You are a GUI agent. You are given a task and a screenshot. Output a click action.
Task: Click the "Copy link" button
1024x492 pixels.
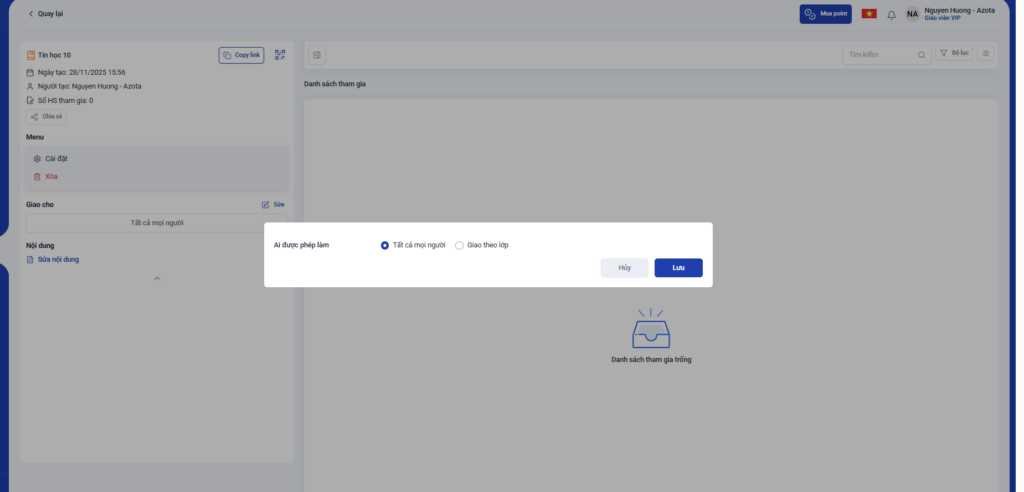point(241,55)
